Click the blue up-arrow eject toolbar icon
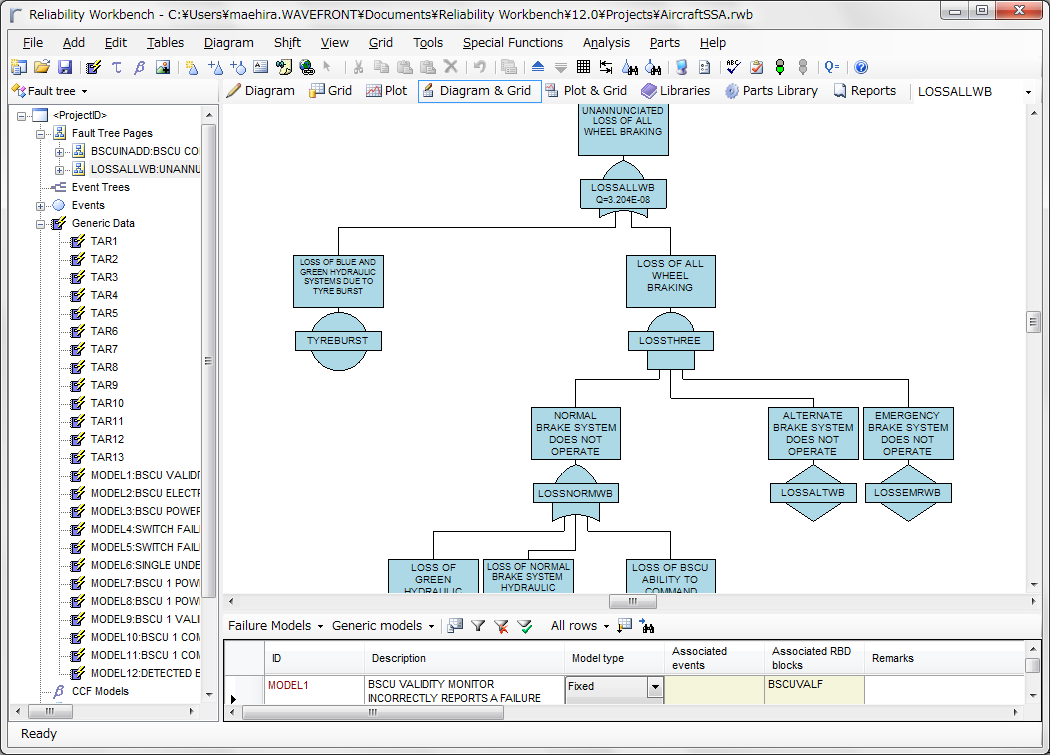The width and height of the screenshot is (1050, 755). tap(538, 67)
